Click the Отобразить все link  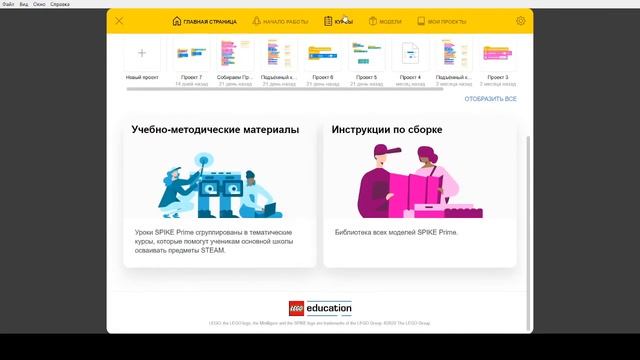(x=490, y=99)
